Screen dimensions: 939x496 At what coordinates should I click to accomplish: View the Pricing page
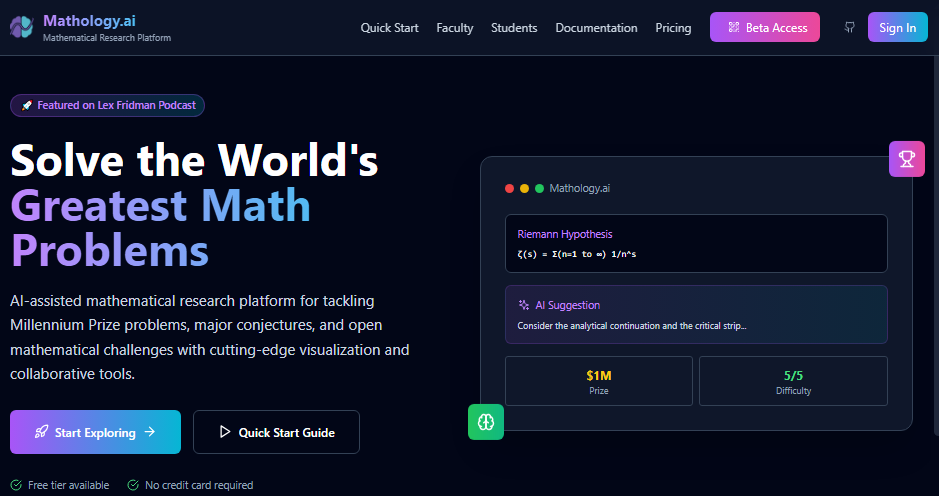point(673,28)
